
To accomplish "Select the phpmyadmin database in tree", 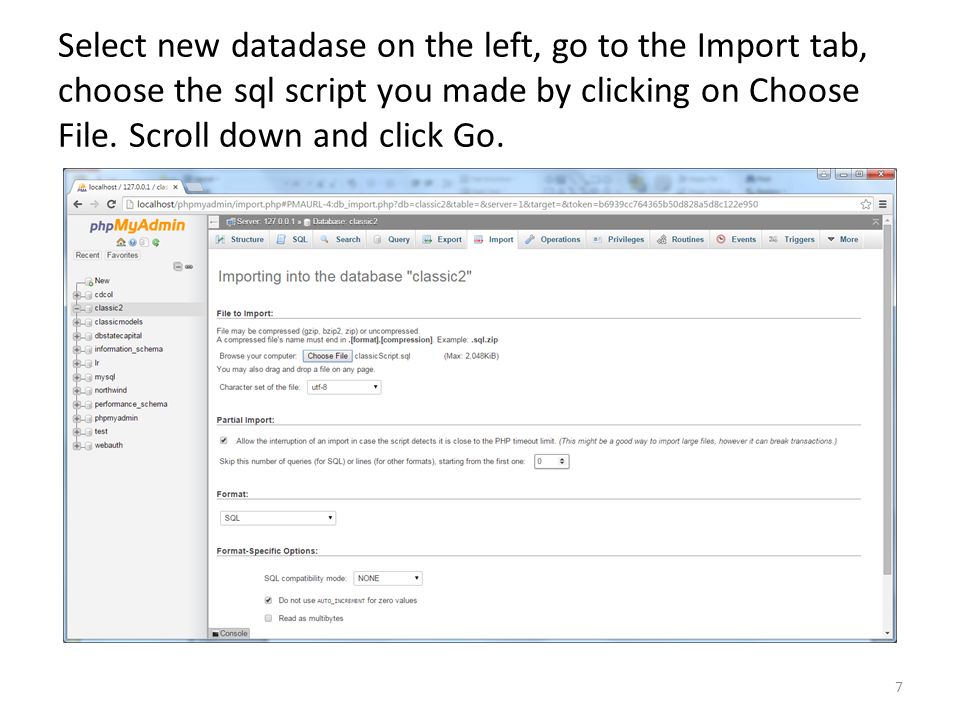I will pos(116,418).
